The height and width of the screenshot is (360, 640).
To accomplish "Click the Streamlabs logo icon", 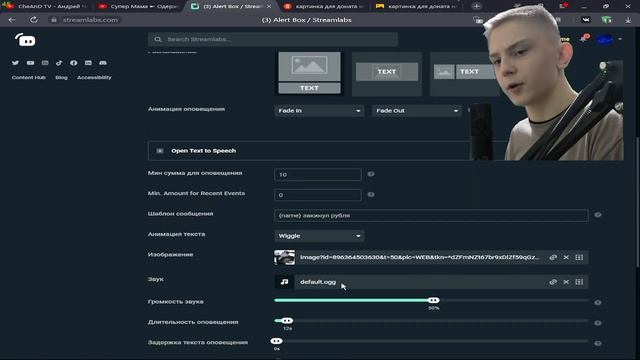I will click(25, 40).
